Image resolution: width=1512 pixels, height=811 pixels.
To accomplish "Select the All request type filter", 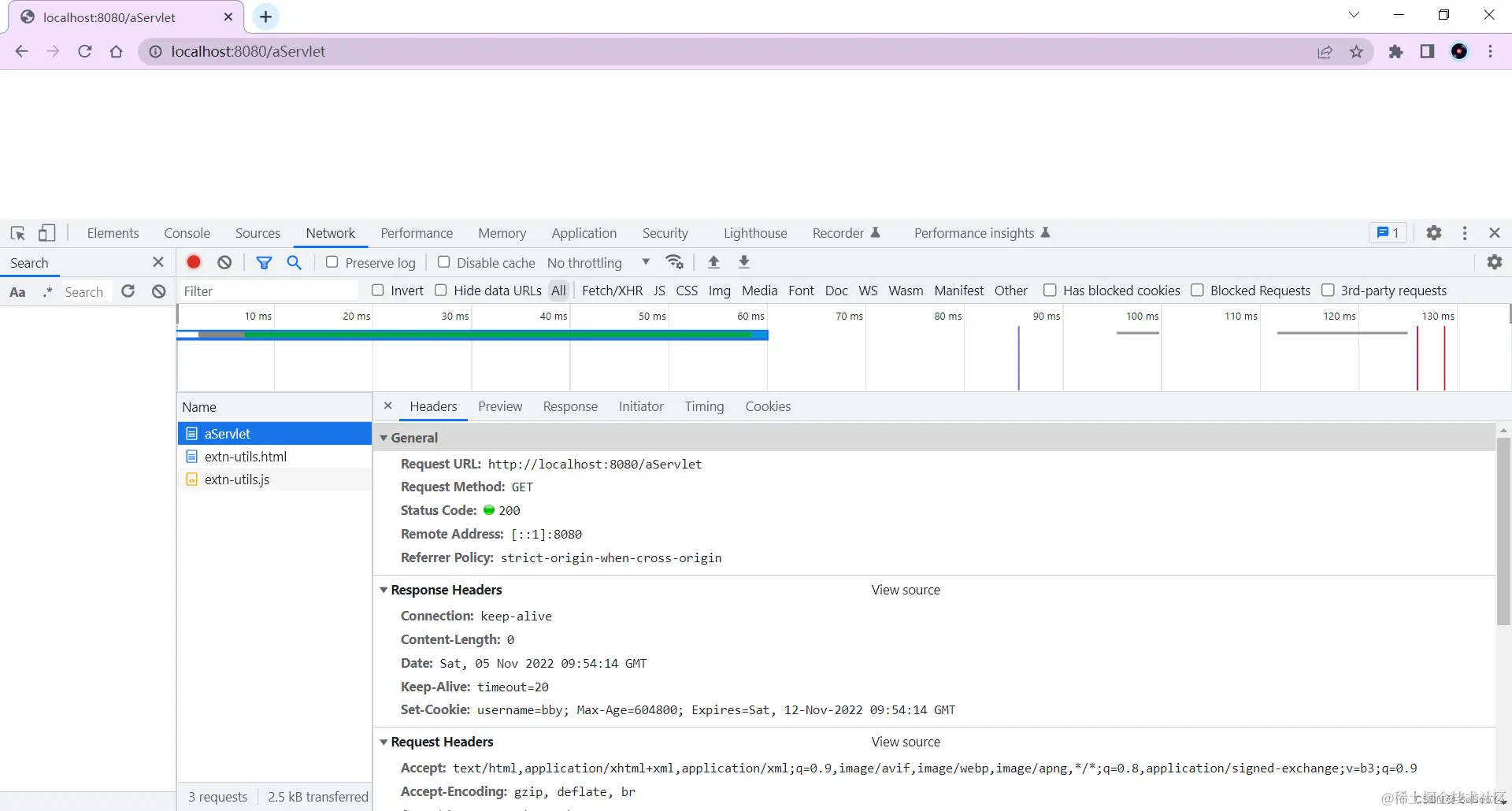I will point(558,291).
